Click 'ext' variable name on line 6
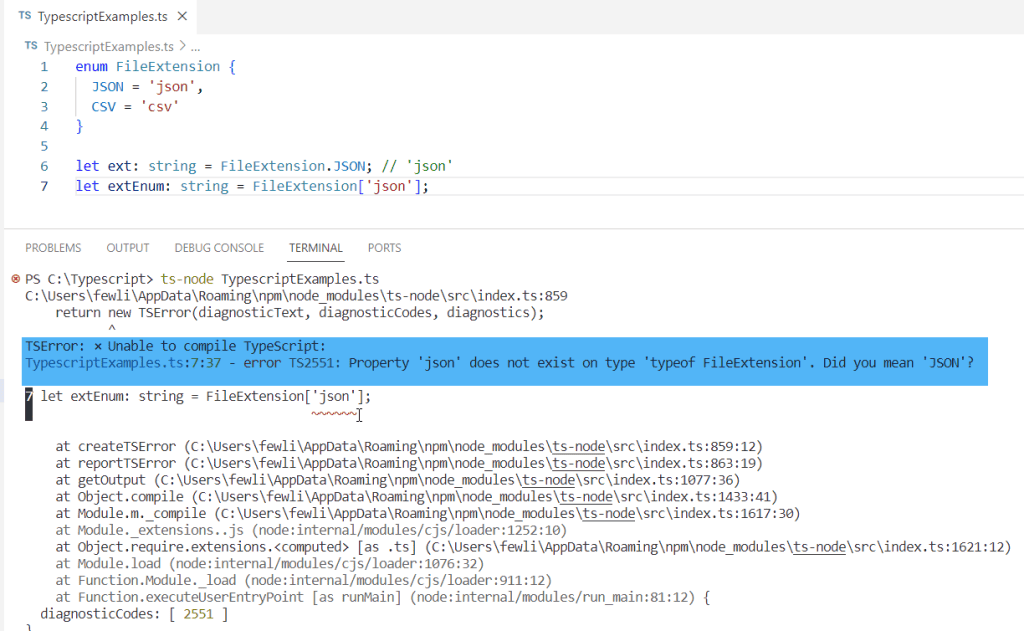This screenshot has width=1024, height=631. pyautogui.click(x=119, y=166)
